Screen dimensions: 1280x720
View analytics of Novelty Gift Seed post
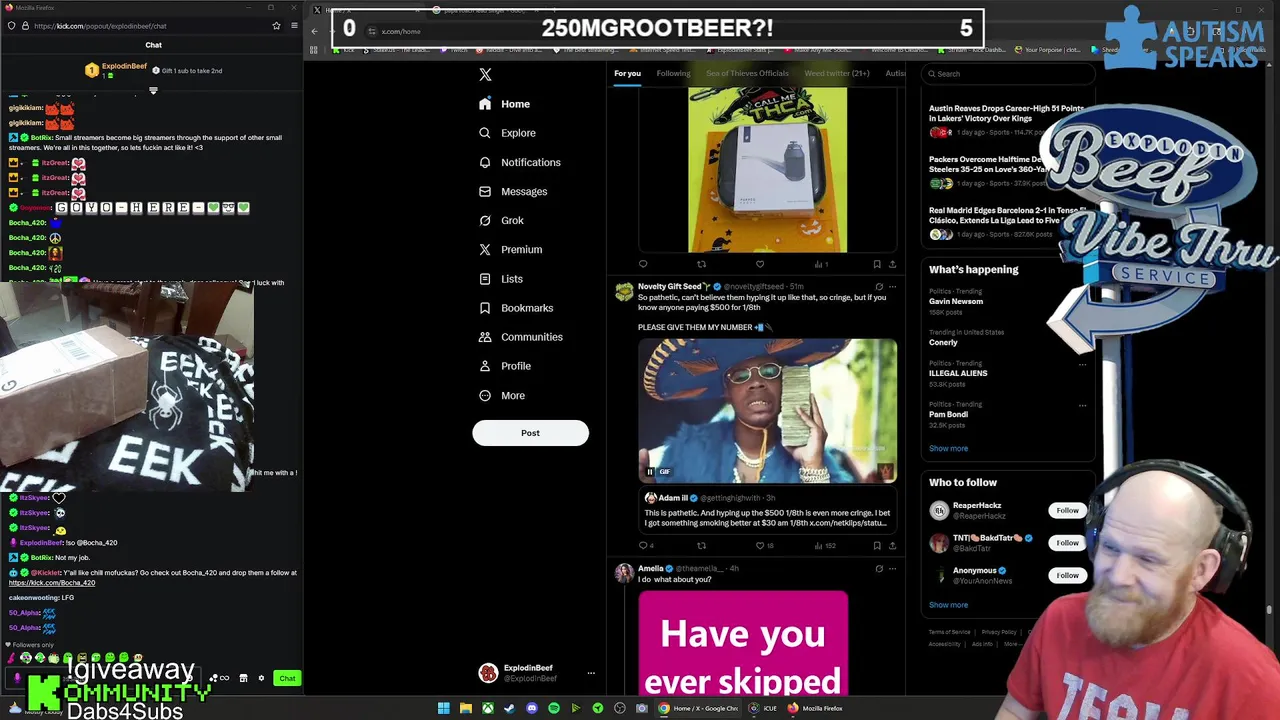point(824,545)
